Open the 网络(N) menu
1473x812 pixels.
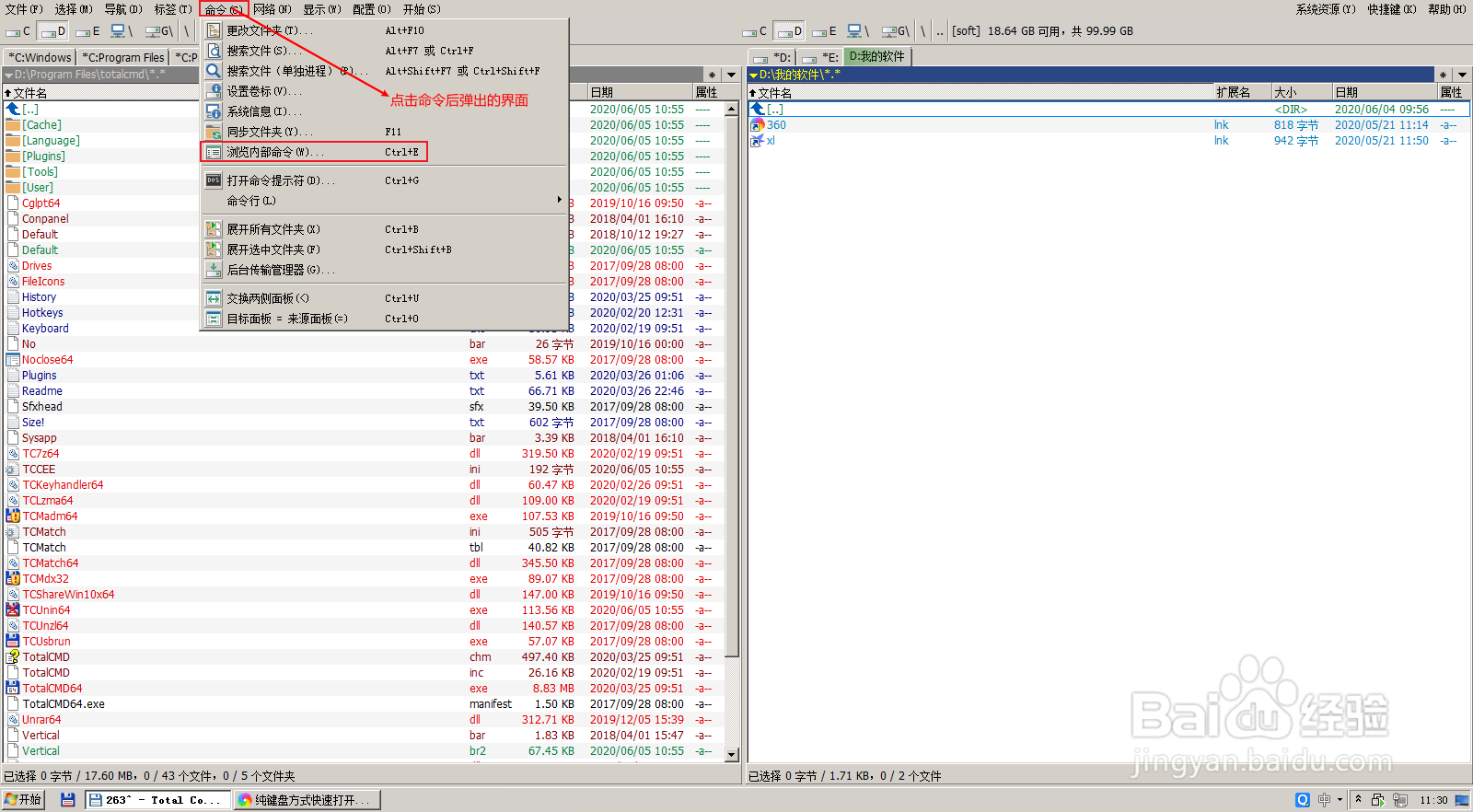tap(273, 9)
